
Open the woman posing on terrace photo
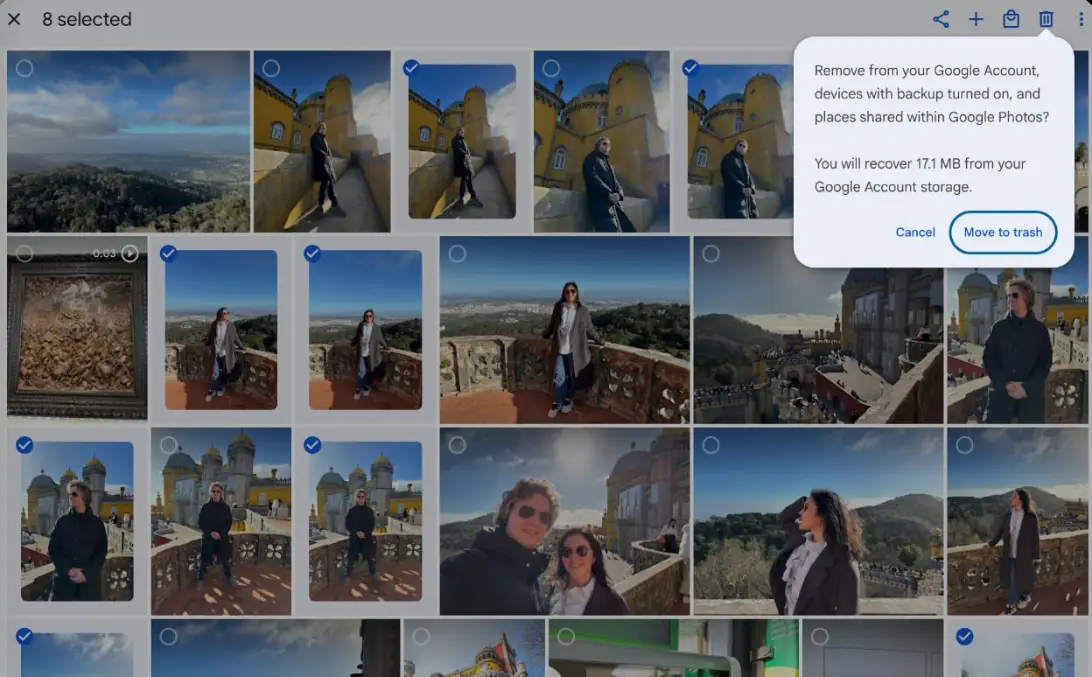565,330
